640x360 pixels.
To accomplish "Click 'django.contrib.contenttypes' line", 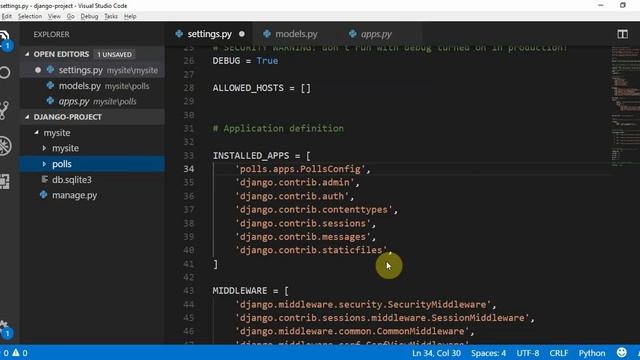I will pyautogui.click(x=316, y=209).
